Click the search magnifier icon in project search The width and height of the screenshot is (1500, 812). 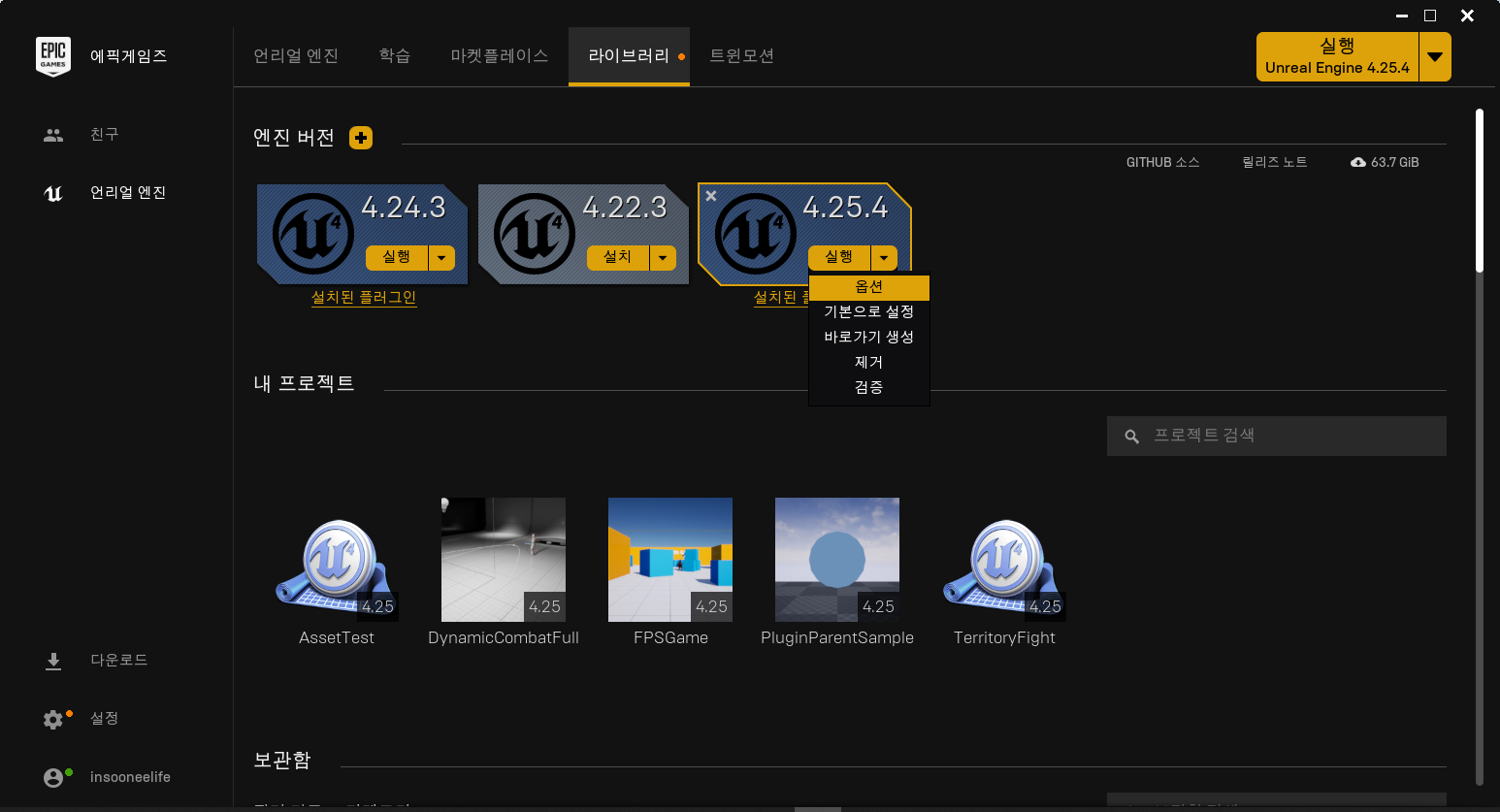pyautogui.click(x=1131, y=437)
